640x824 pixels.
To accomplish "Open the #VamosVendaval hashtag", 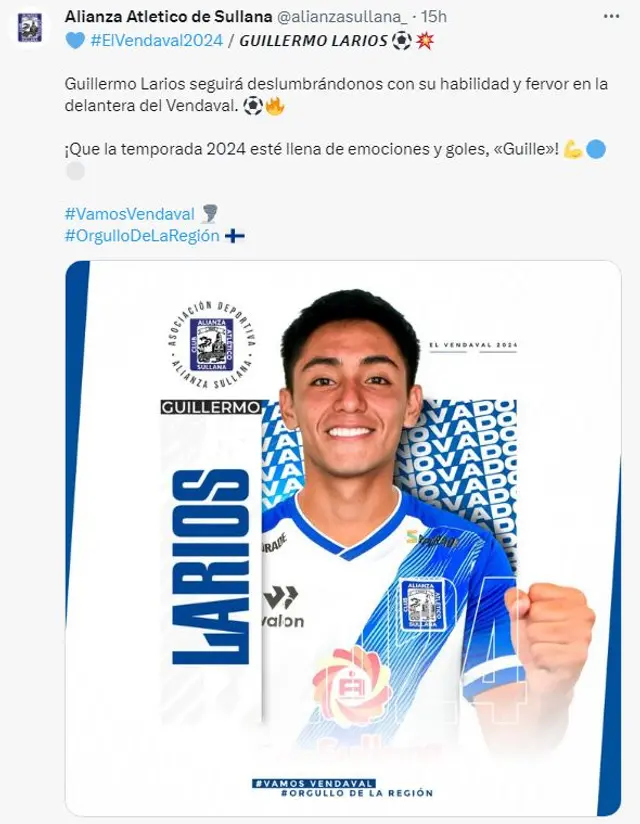I will click(130, 214).
